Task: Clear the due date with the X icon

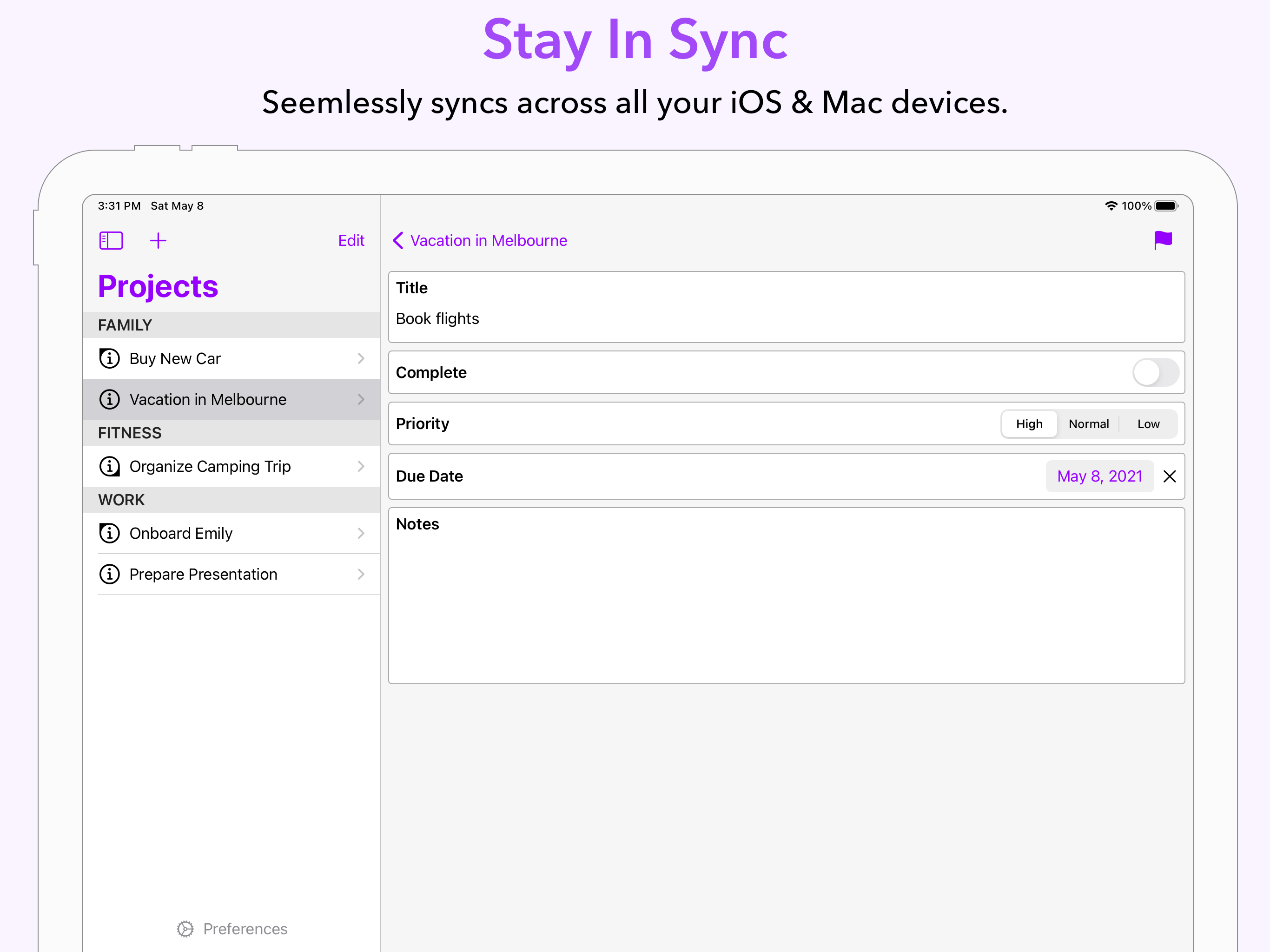Action: [1170, 476]
